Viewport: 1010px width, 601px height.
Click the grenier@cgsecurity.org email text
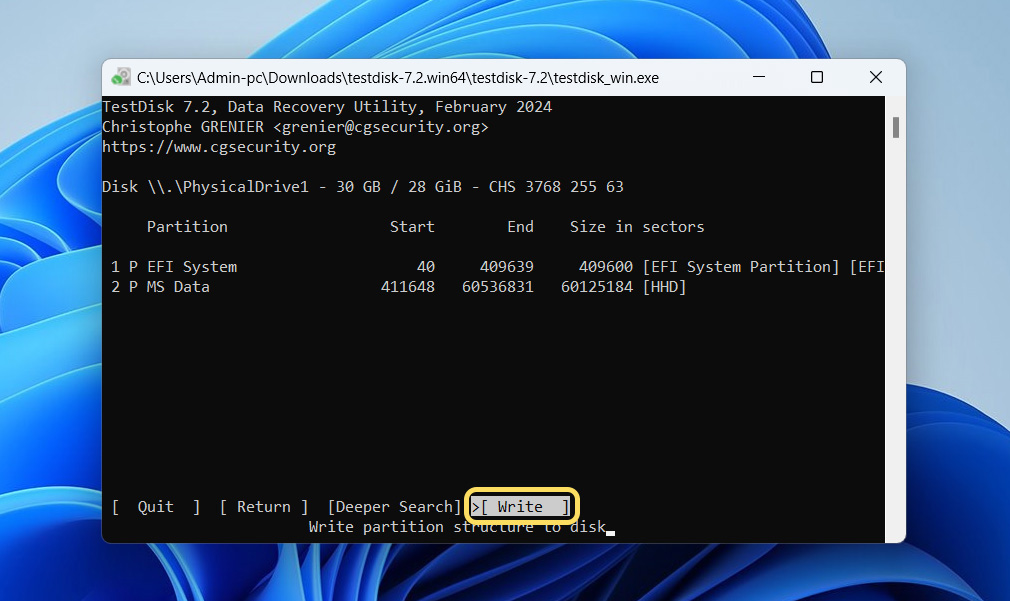(x=381, y=127)
